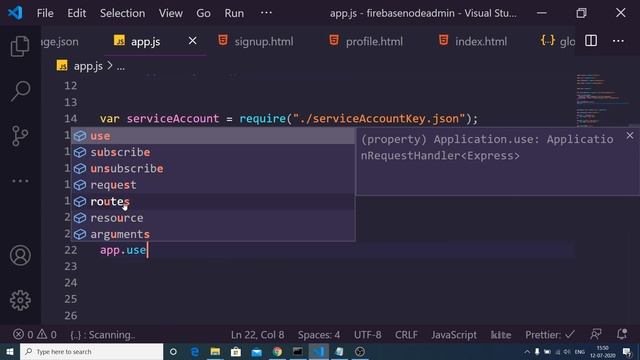Change line endings via CRLF indicator
The width and height of the screenshot is (640, 360).
pos(406,335)
